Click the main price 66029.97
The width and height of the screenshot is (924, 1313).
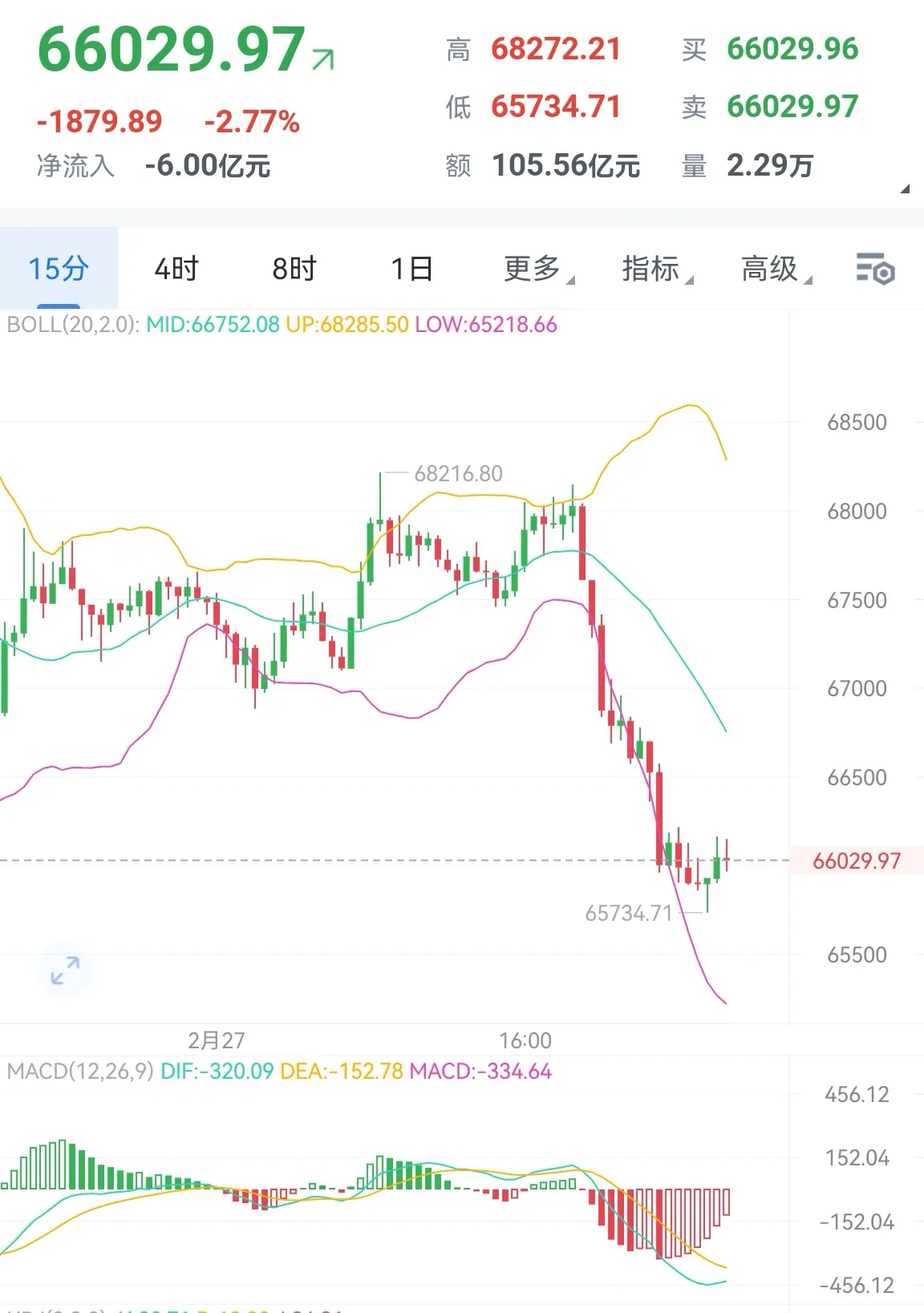coord(172,50)
